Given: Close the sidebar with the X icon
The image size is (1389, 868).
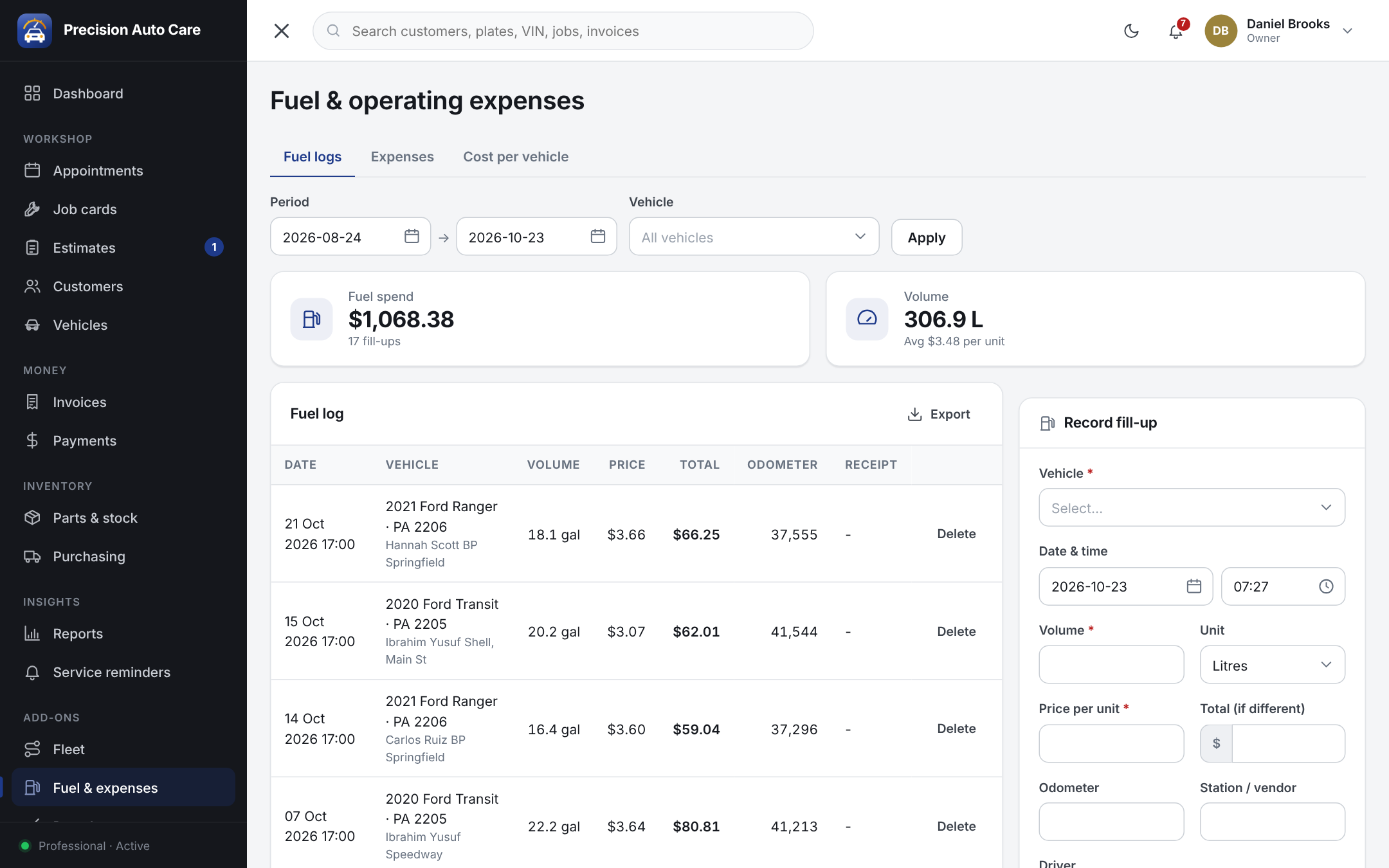Looking at the screenshot, I should [282, 31].
